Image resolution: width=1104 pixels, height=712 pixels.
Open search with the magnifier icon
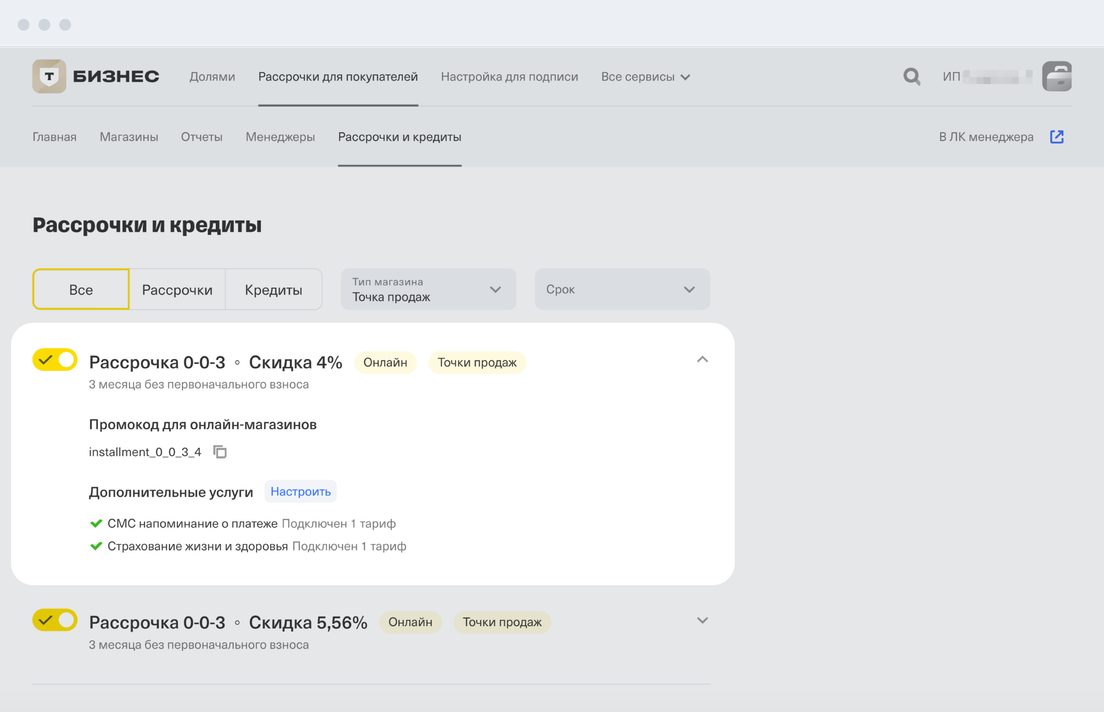(x=911, y=77)
